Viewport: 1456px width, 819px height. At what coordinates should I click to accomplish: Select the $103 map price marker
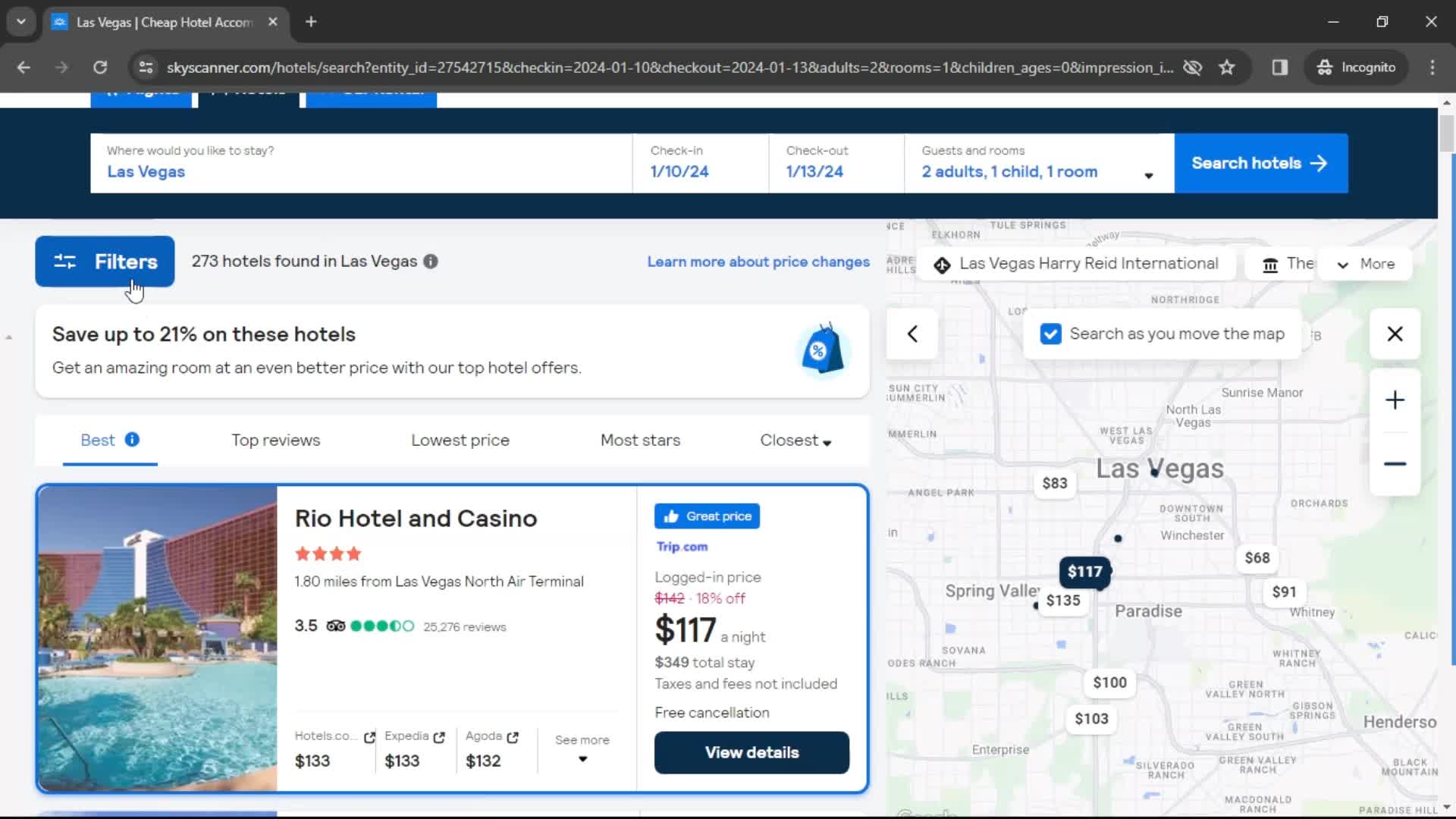pyautogui.click(x=1091, y=719)
